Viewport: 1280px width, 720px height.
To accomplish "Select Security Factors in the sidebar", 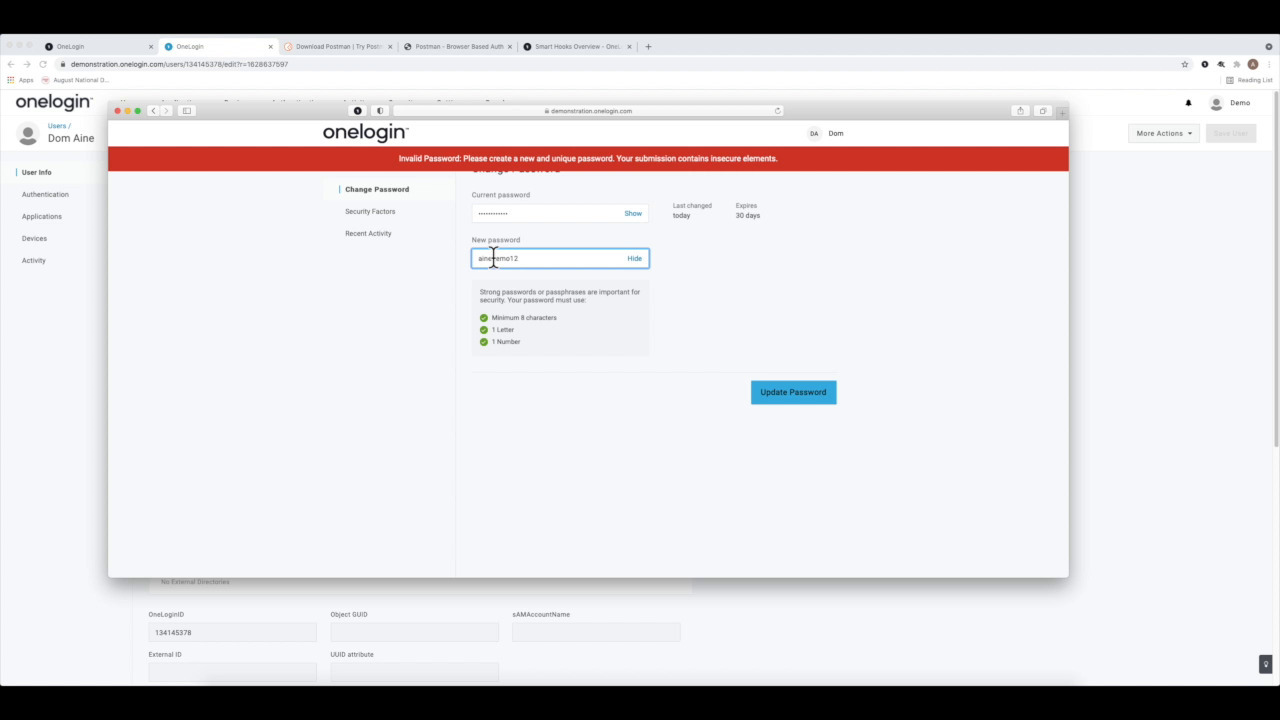I will (x=370, y=211).
